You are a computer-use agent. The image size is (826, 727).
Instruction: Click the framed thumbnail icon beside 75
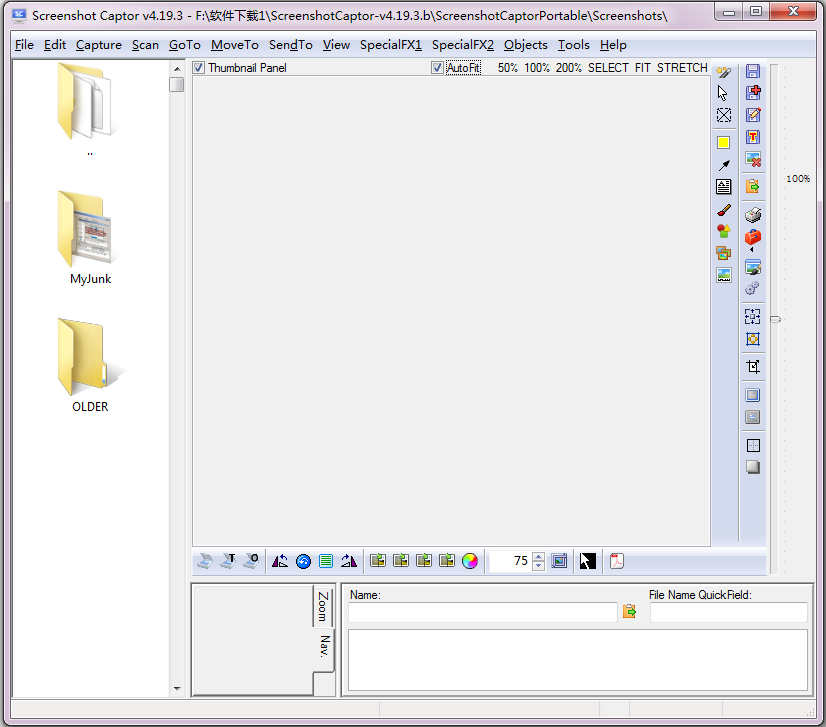pyautogui.click(x=559, y=562)
